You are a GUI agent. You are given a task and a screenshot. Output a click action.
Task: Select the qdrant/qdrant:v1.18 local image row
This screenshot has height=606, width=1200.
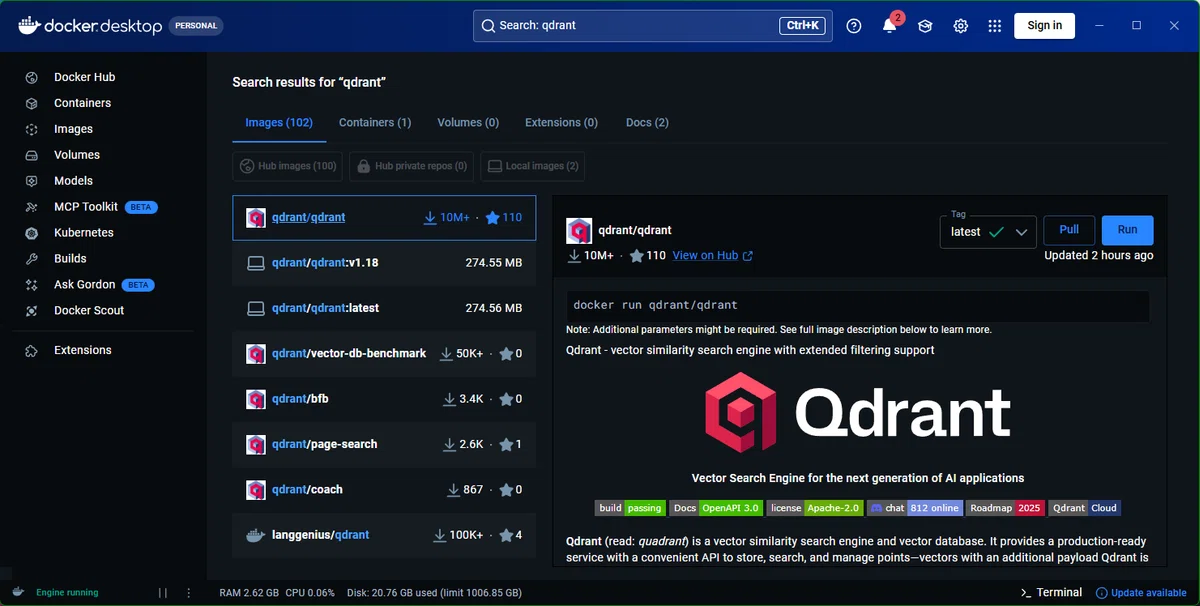(384, 263)
